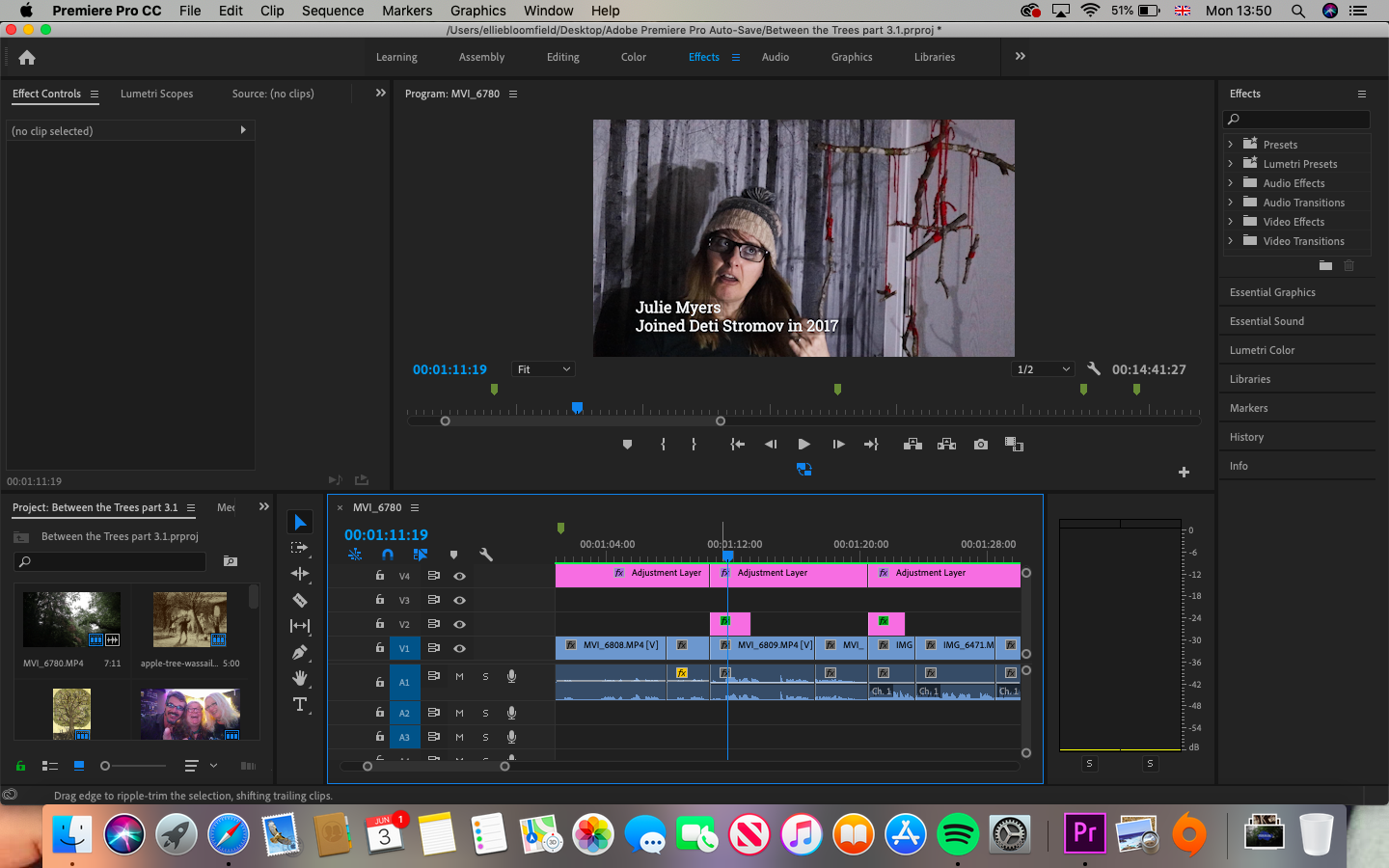1389x868 pixels.
Task: Switch to the Color workspace tab
Action: point(633,57)
